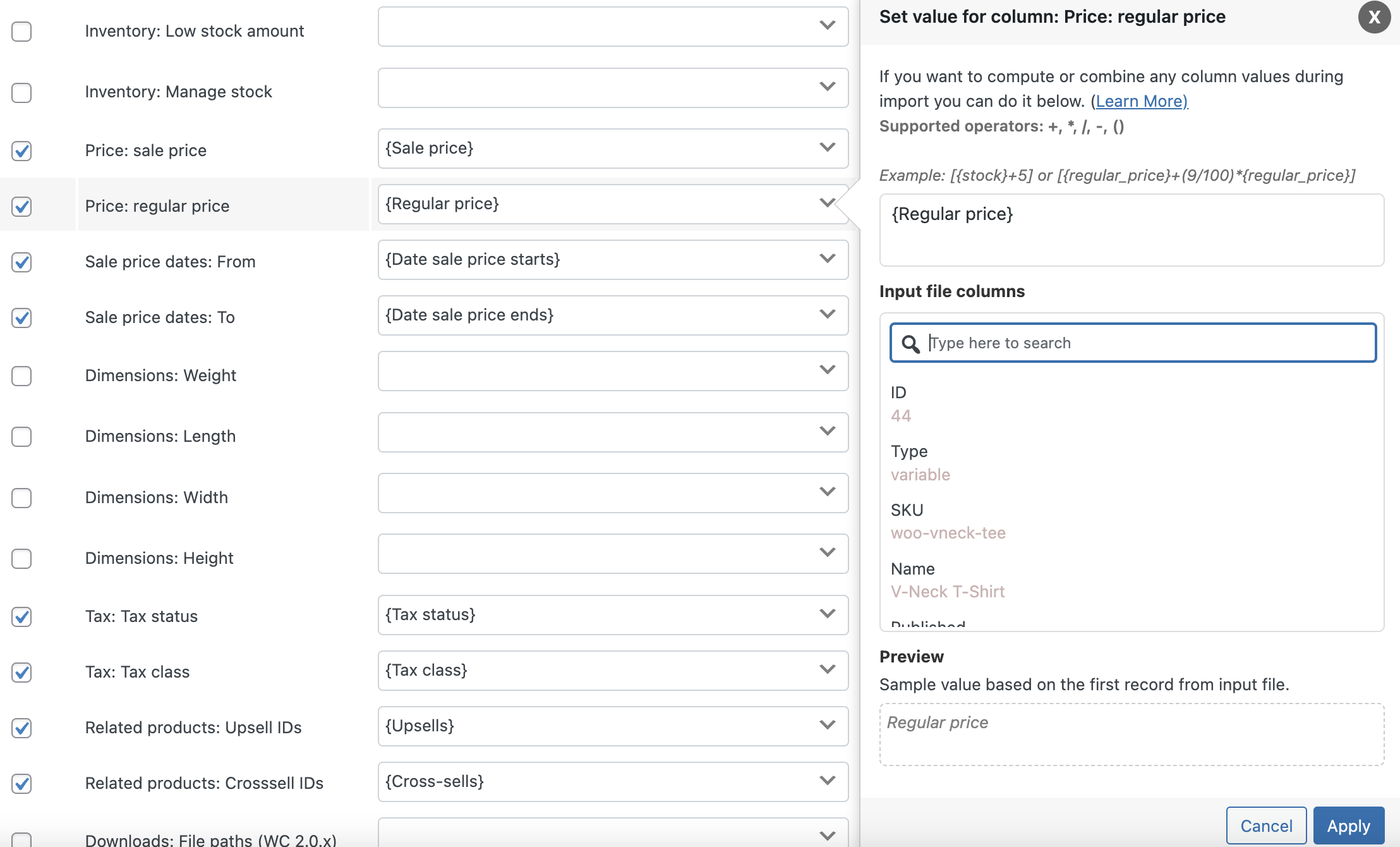Click the Preview sample value box
The height and width of the screenshot is (847, 1400).
tap(1132, 734)
